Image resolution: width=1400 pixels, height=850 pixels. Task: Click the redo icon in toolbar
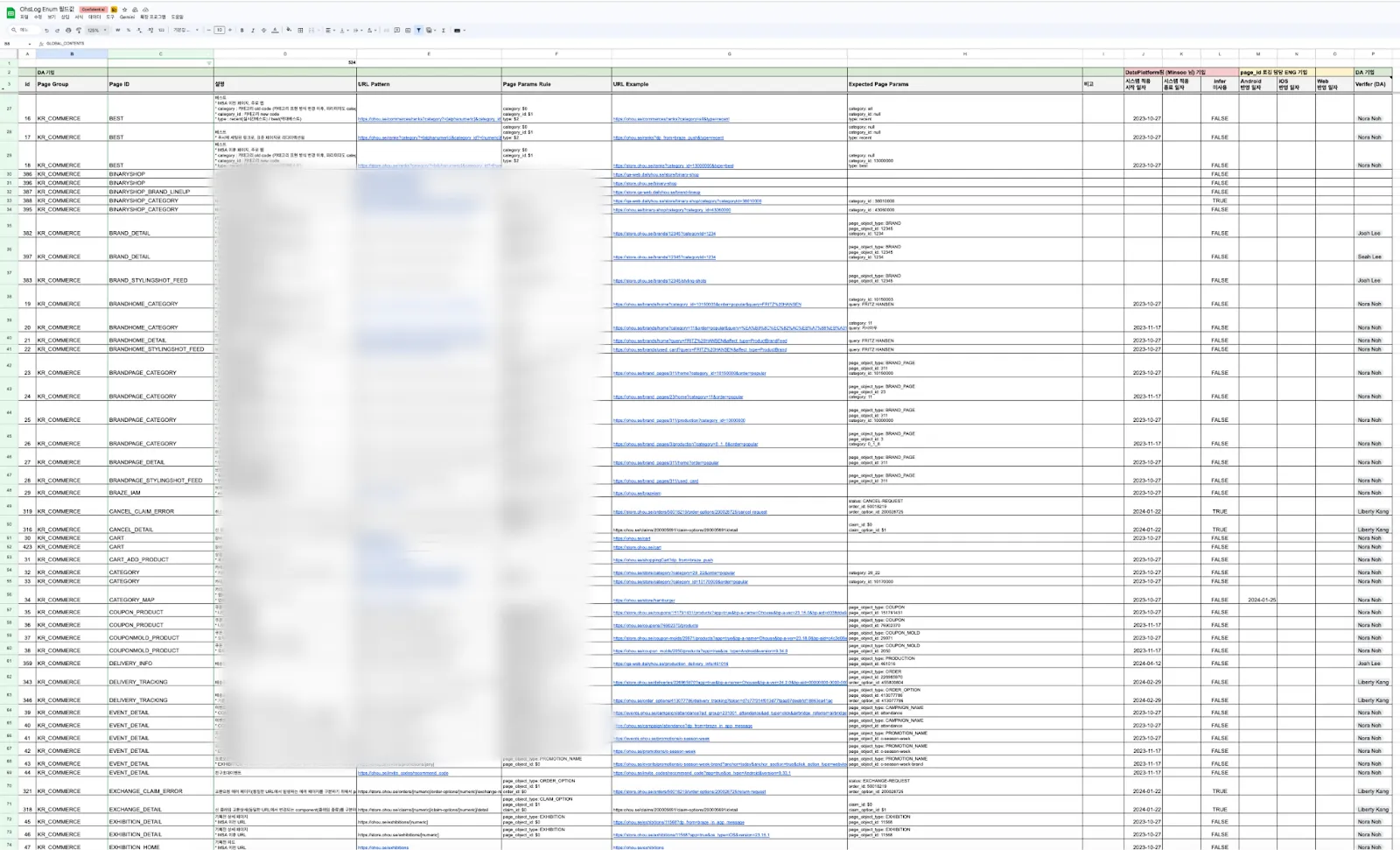57,30
